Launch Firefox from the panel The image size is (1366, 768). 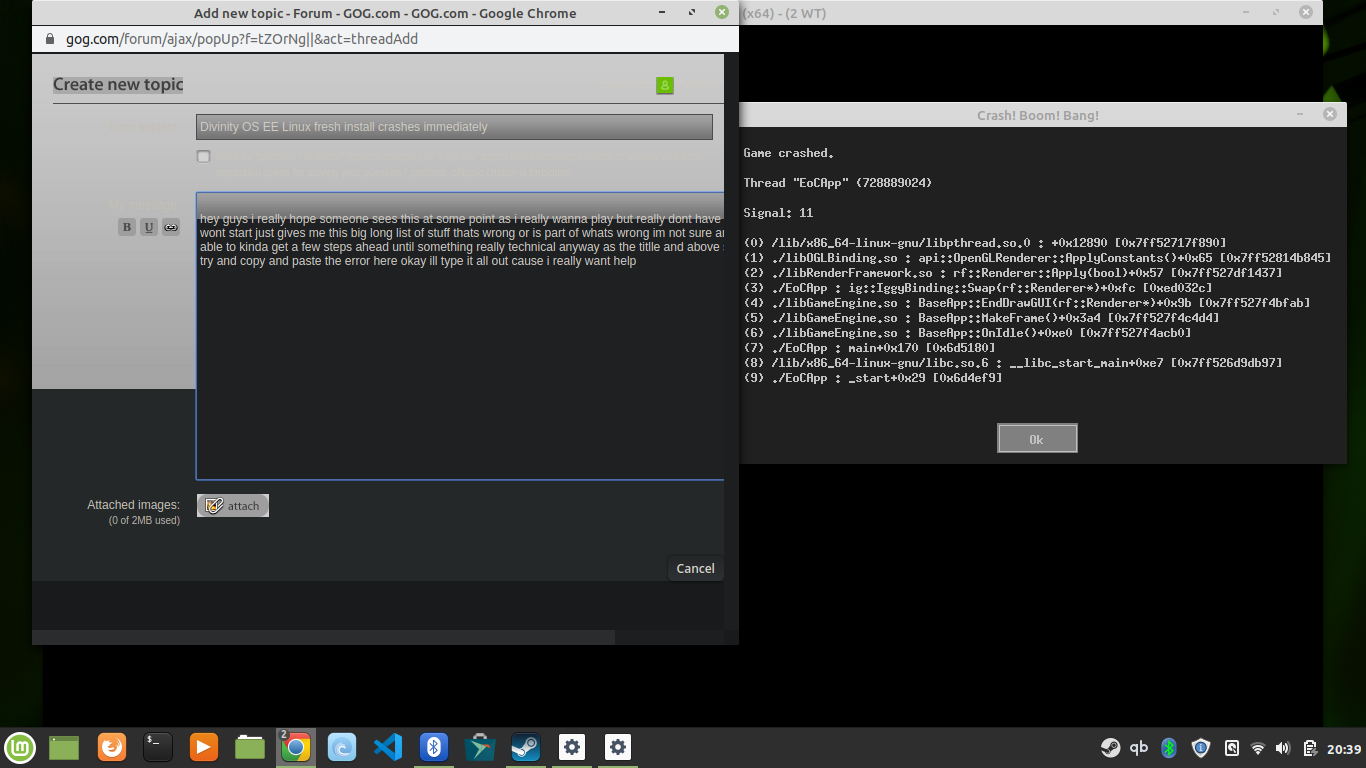click(112, 747)
